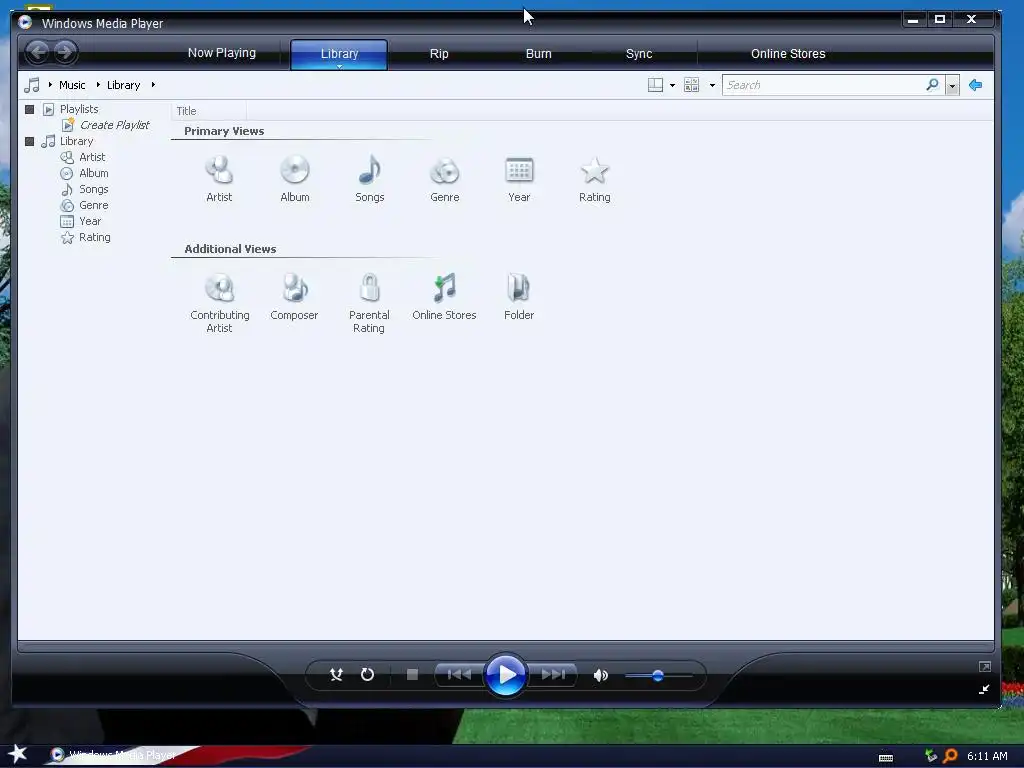Switch to the Rip tab
Screen dimensions: 1024x768
(x=439, y=54)
